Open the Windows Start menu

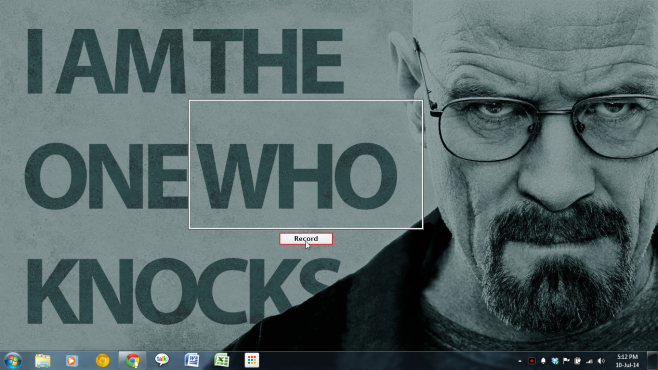pyautogui.click(x=13, y=361)
